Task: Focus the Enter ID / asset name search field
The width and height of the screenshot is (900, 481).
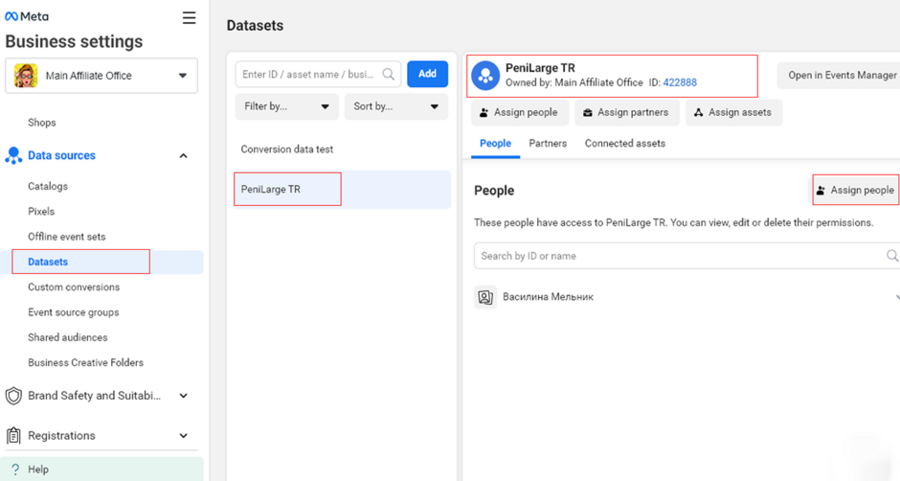Action: [318, 74]
